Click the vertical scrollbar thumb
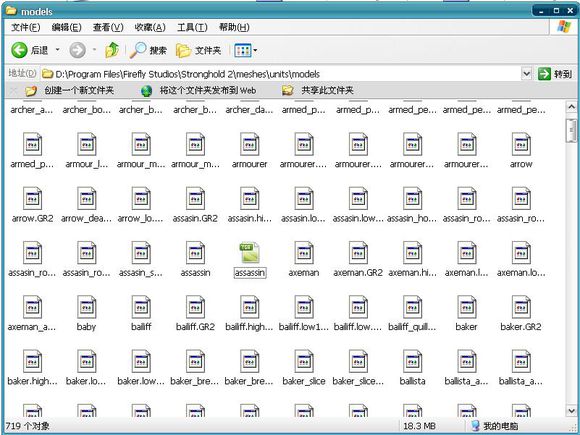 coord(571,131)
